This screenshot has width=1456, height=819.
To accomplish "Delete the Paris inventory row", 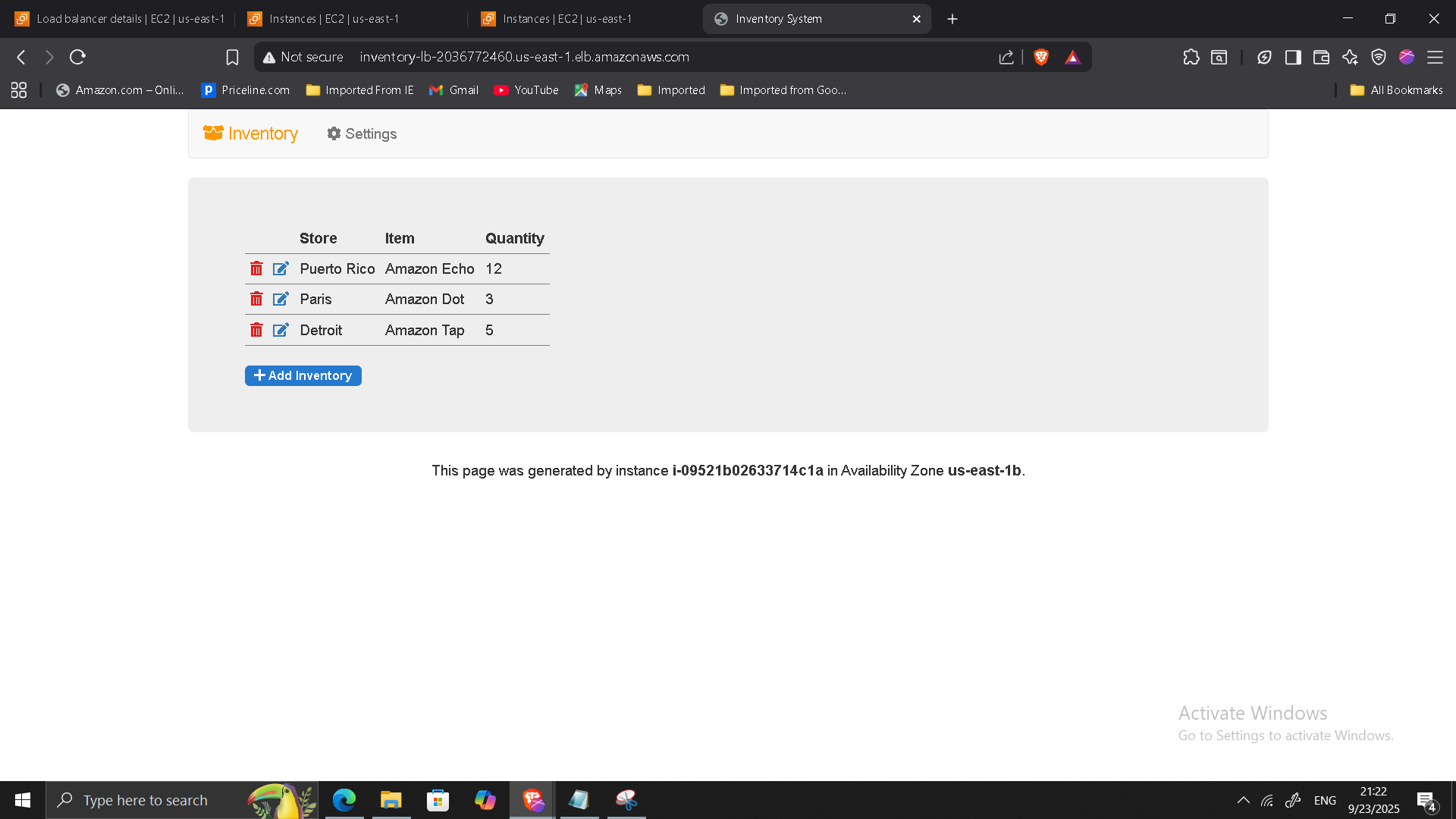I will click(256, 300).
